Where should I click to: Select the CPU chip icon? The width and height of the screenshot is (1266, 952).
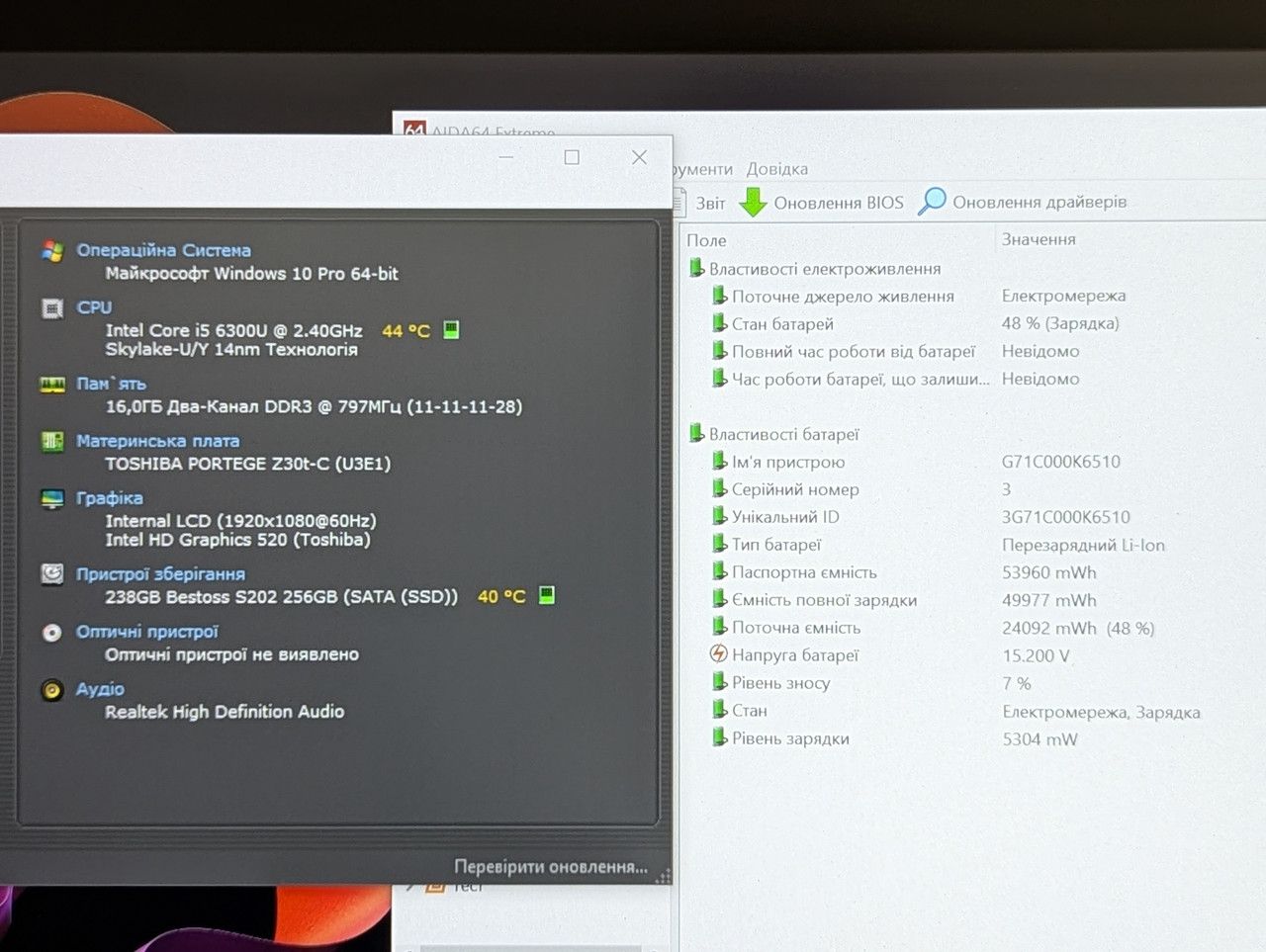pos(52,308)
